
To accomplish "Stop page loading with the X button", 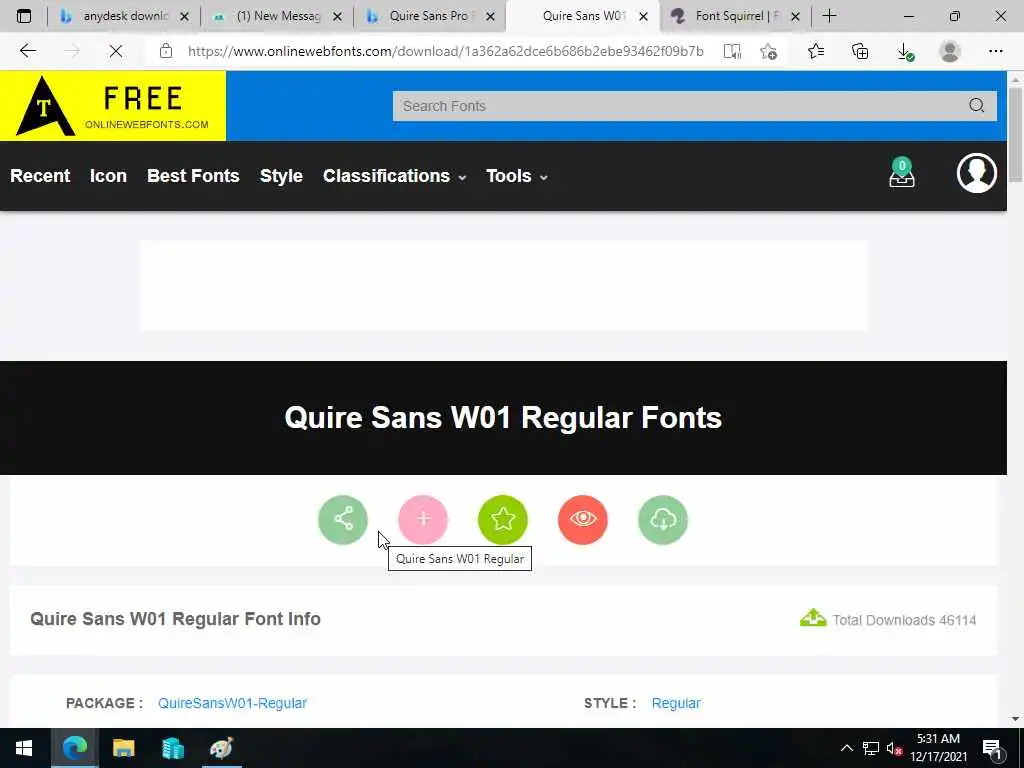I will click(x=116, y=51).
